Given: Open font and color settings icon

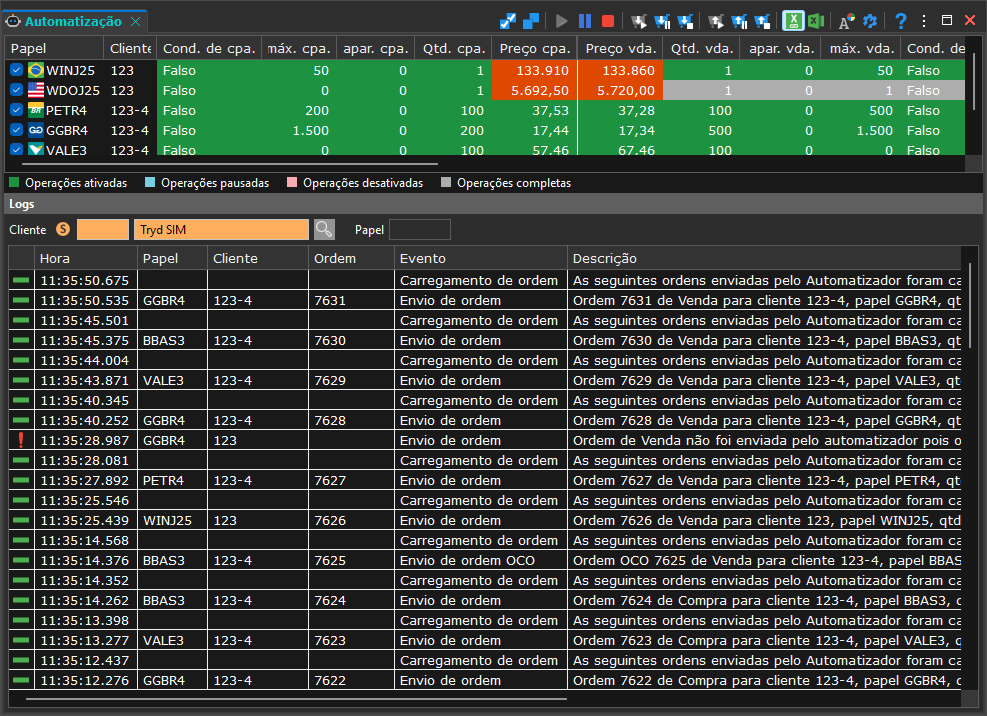Looking at the screenshot, I should point(847,21).
